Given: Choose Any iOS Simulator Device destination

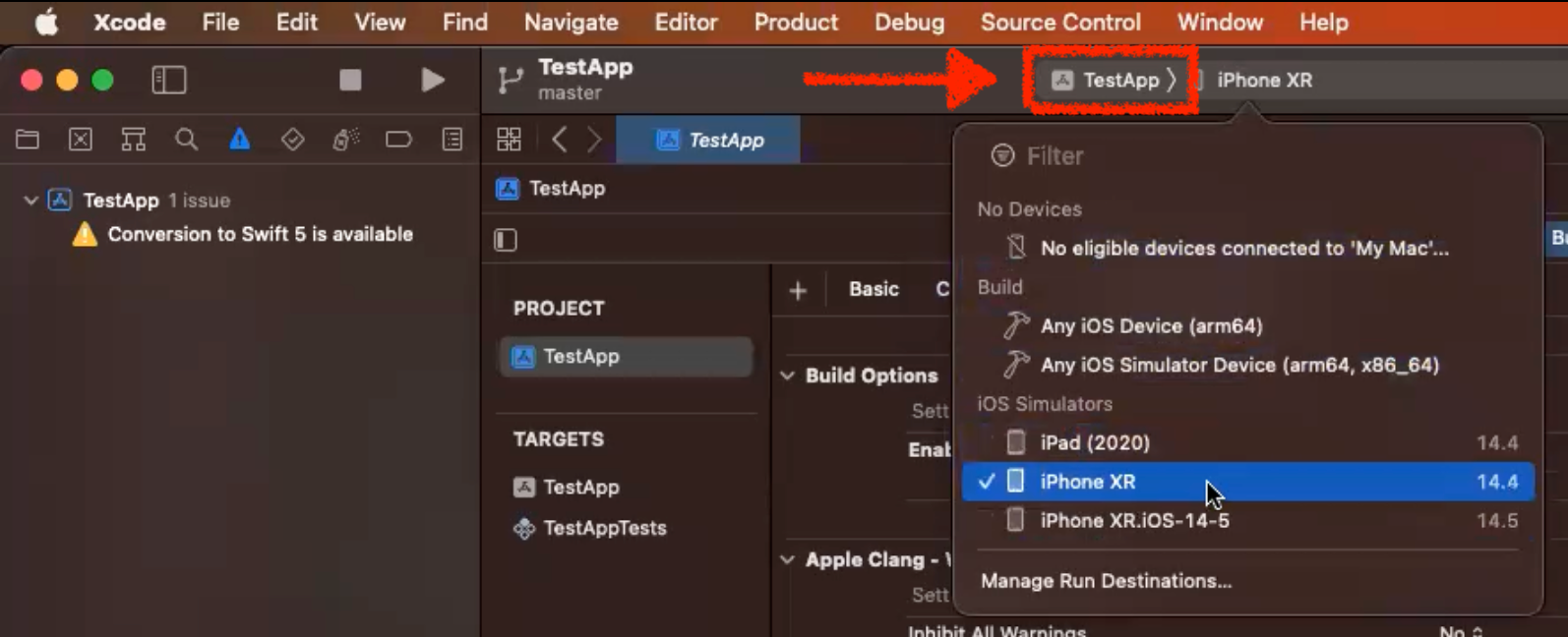Looking at the screenshot, I should (1248, 365).
